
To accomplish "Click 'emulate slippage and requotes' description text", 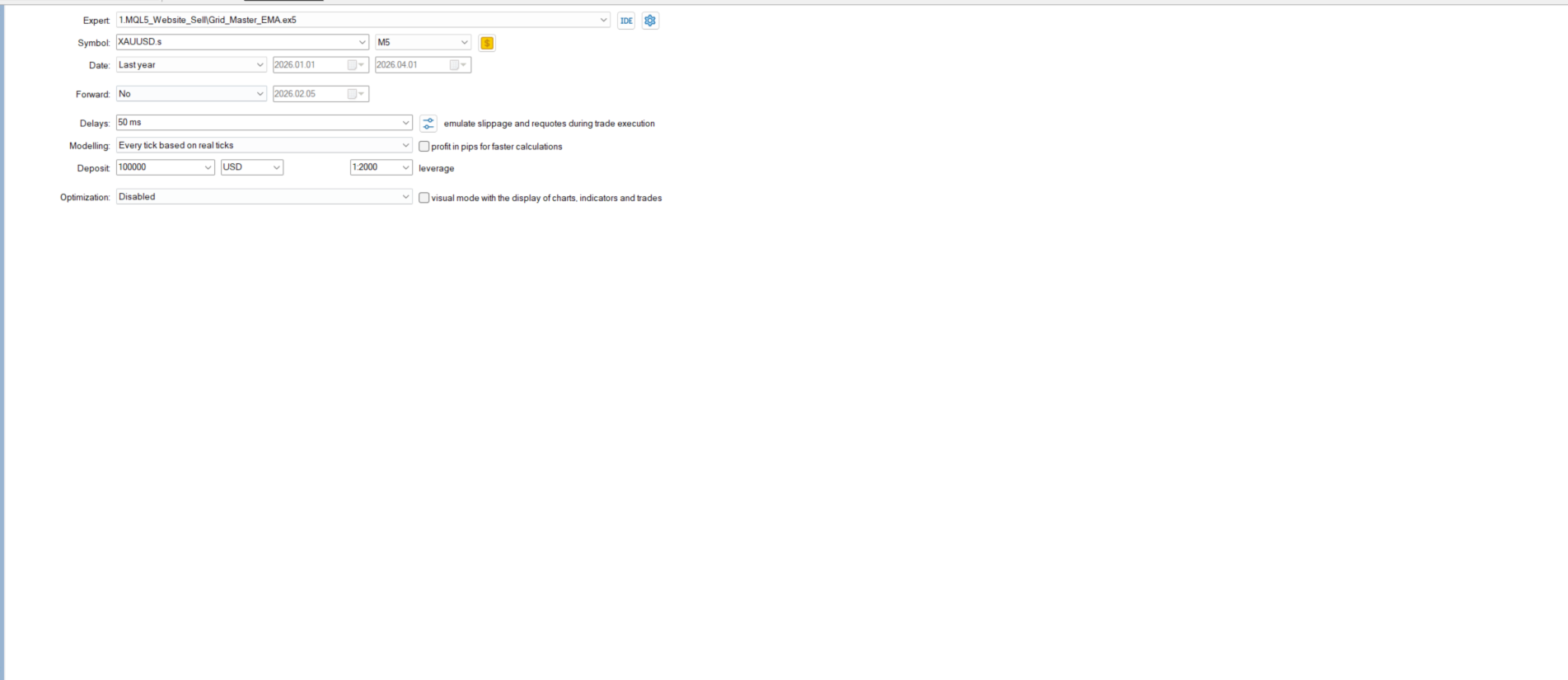I will (x=550, y=124).
